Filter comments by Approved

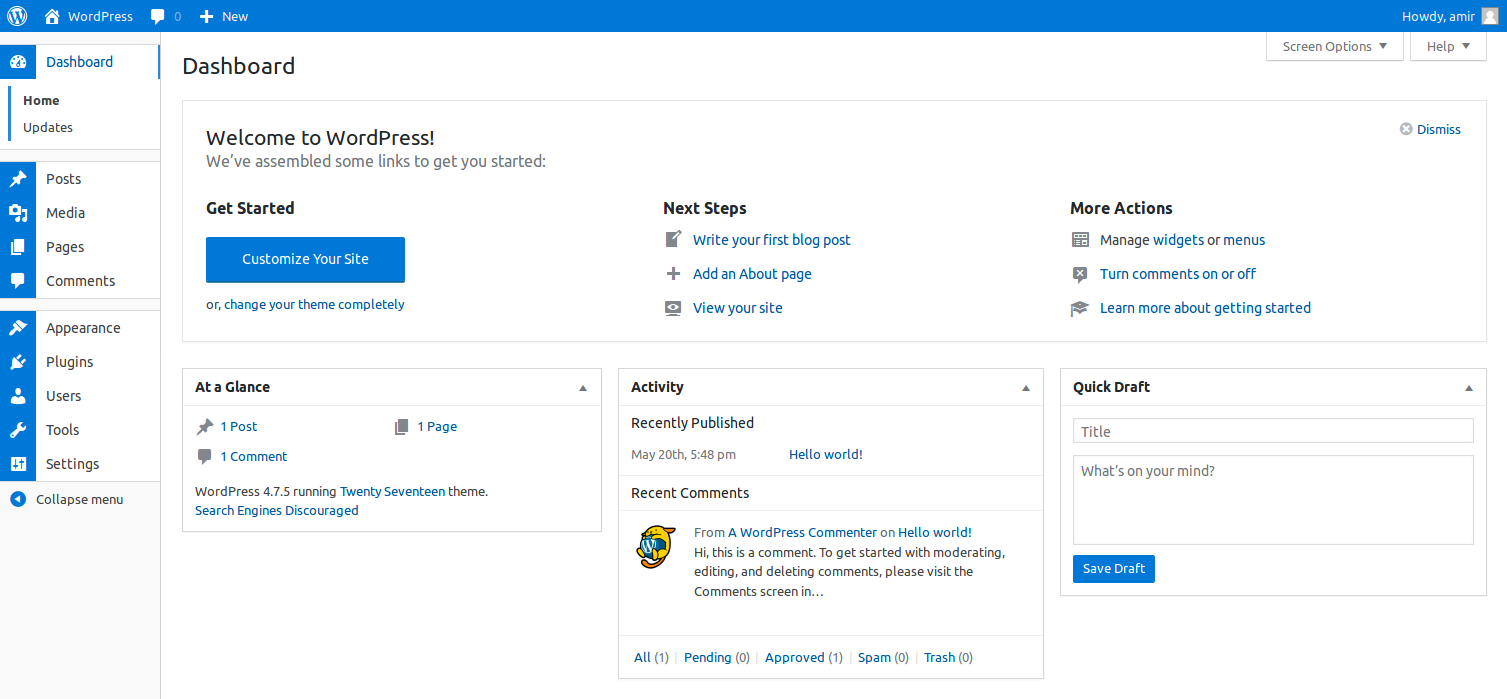click(795, 657)
